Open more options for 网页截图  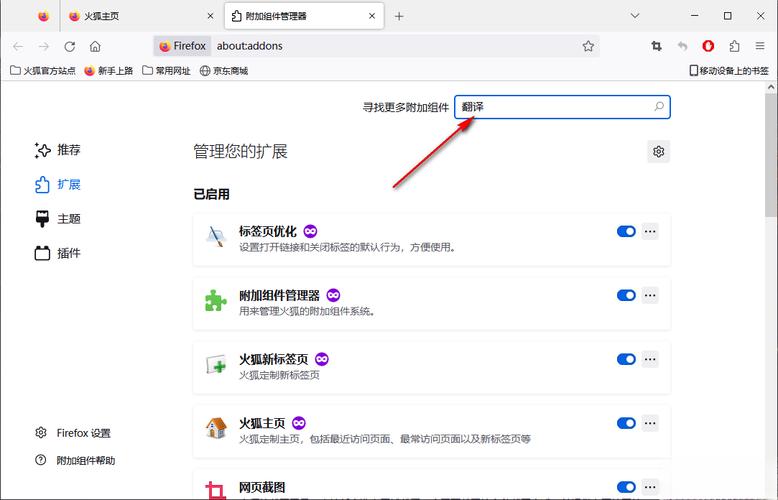[650, 487]
